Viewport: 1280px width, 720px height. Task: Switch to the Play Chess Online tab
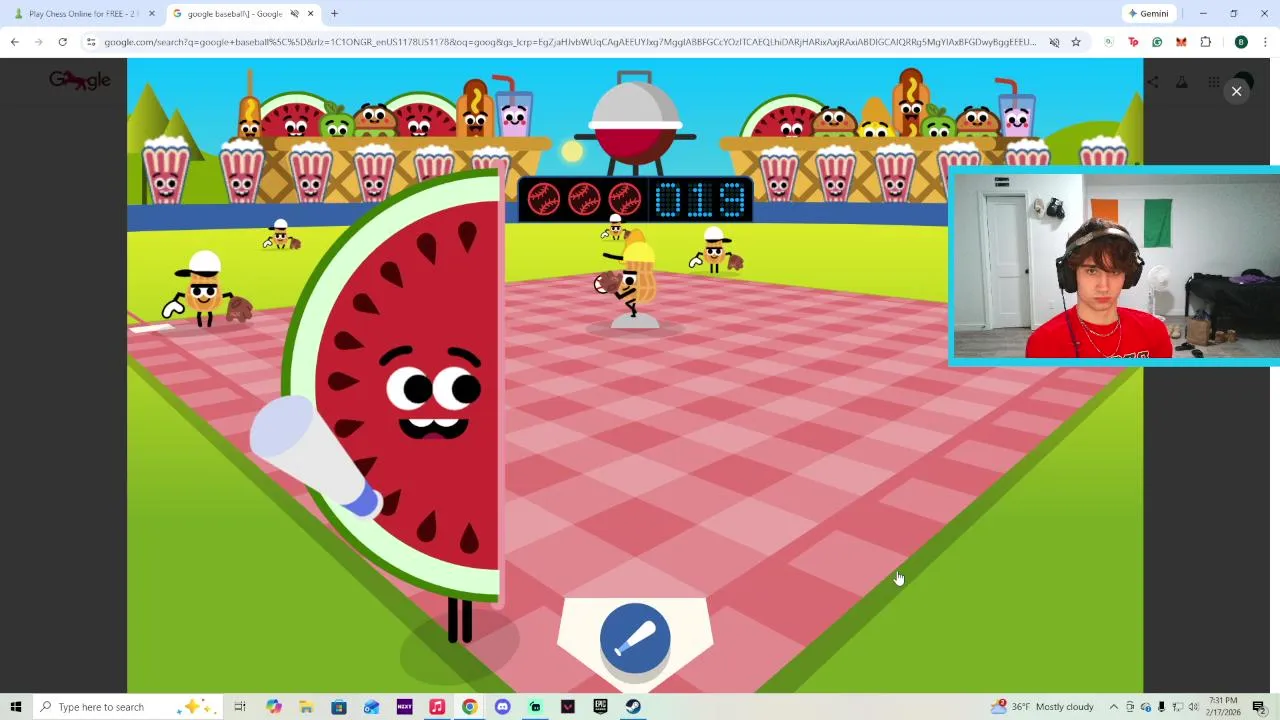[x=84, y=14]
